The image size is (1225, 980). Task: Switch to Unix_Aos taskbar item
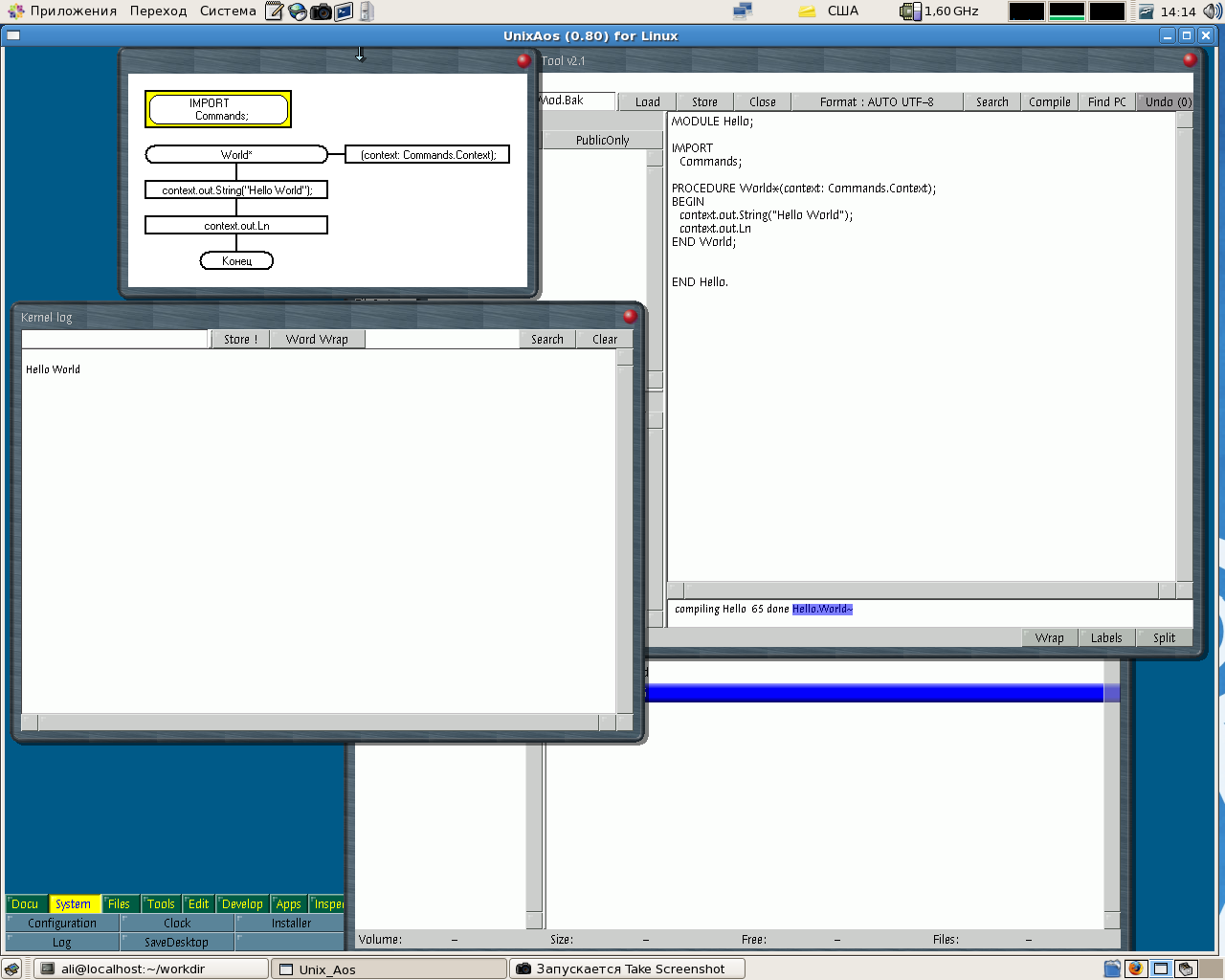click(389, 969)
